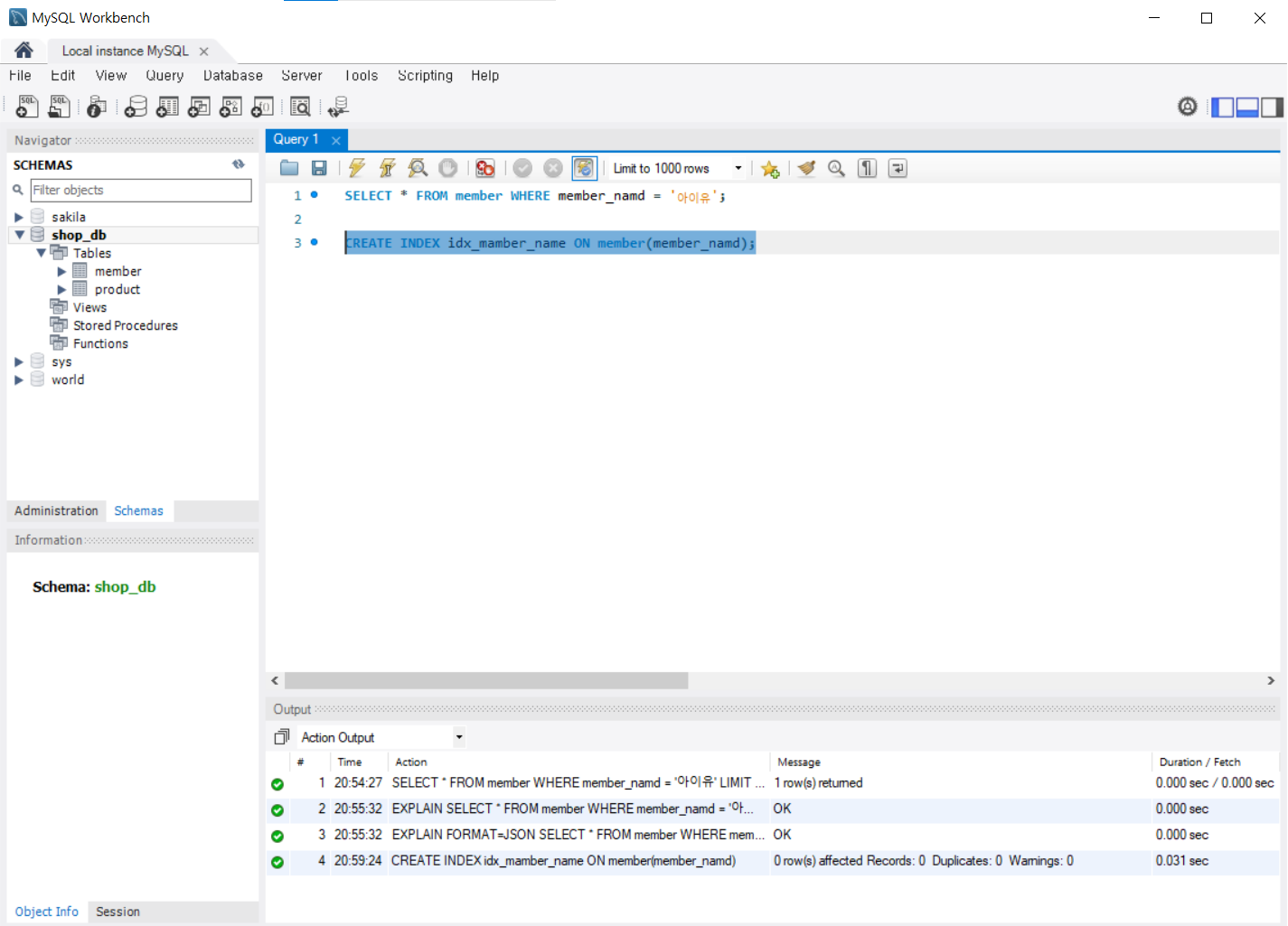The height and width of the screenshot is (926, 1288).
Task: Create new view toolbar icon
Action: pyautogui.click(x=199, y=107)
